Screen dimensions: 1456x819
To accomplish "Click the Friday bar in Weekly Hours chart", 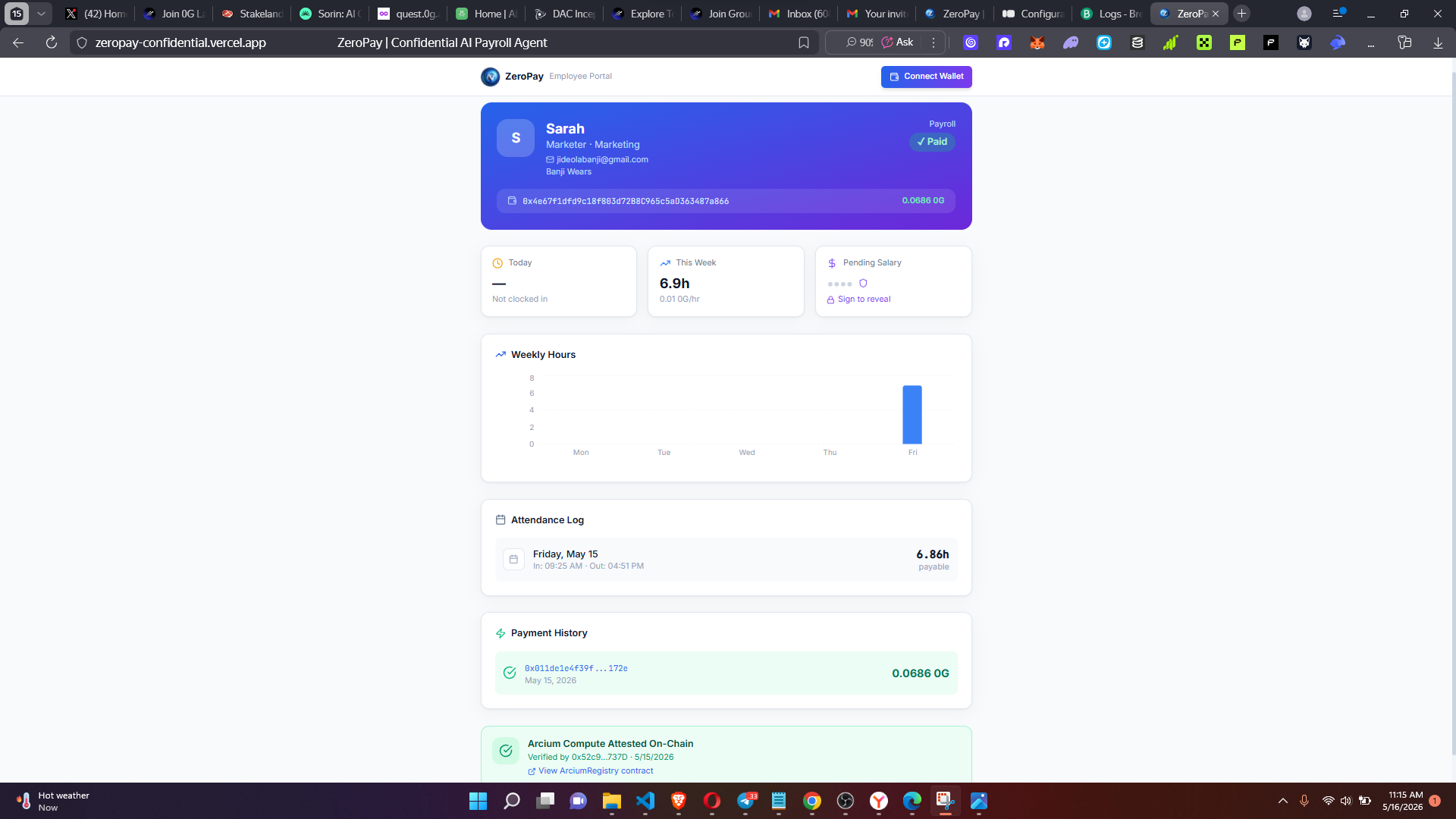I will [912, 415].
